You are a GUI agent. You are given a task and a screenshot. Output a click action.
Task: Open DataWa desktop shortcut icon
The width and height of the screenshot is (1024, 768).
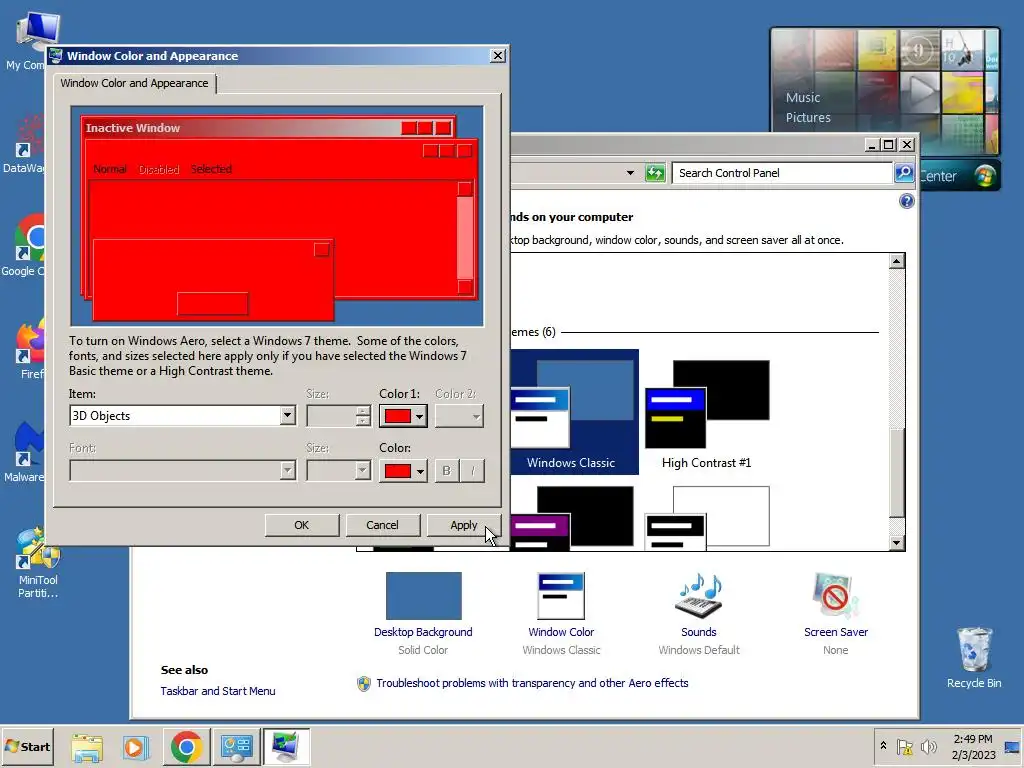[24, 144]
